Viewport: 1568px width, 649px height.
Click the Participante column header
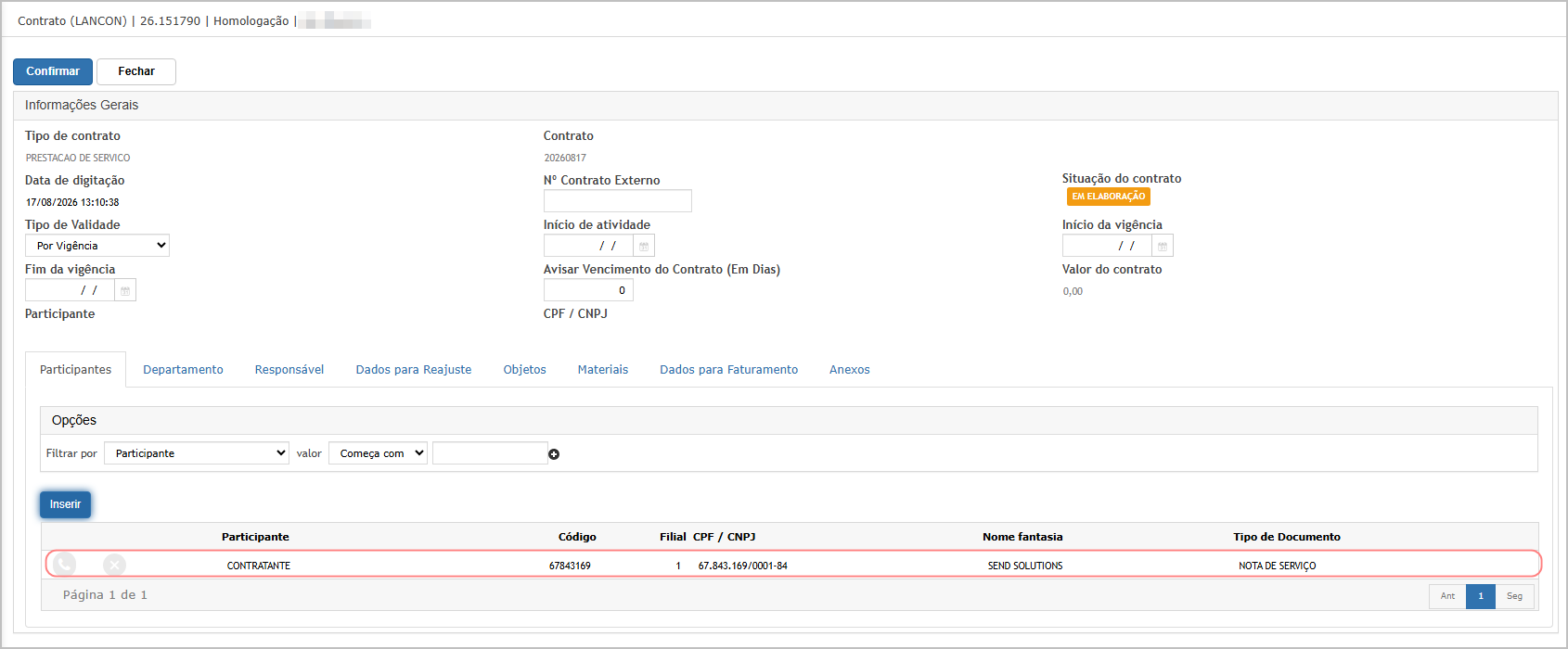point(255,537)
